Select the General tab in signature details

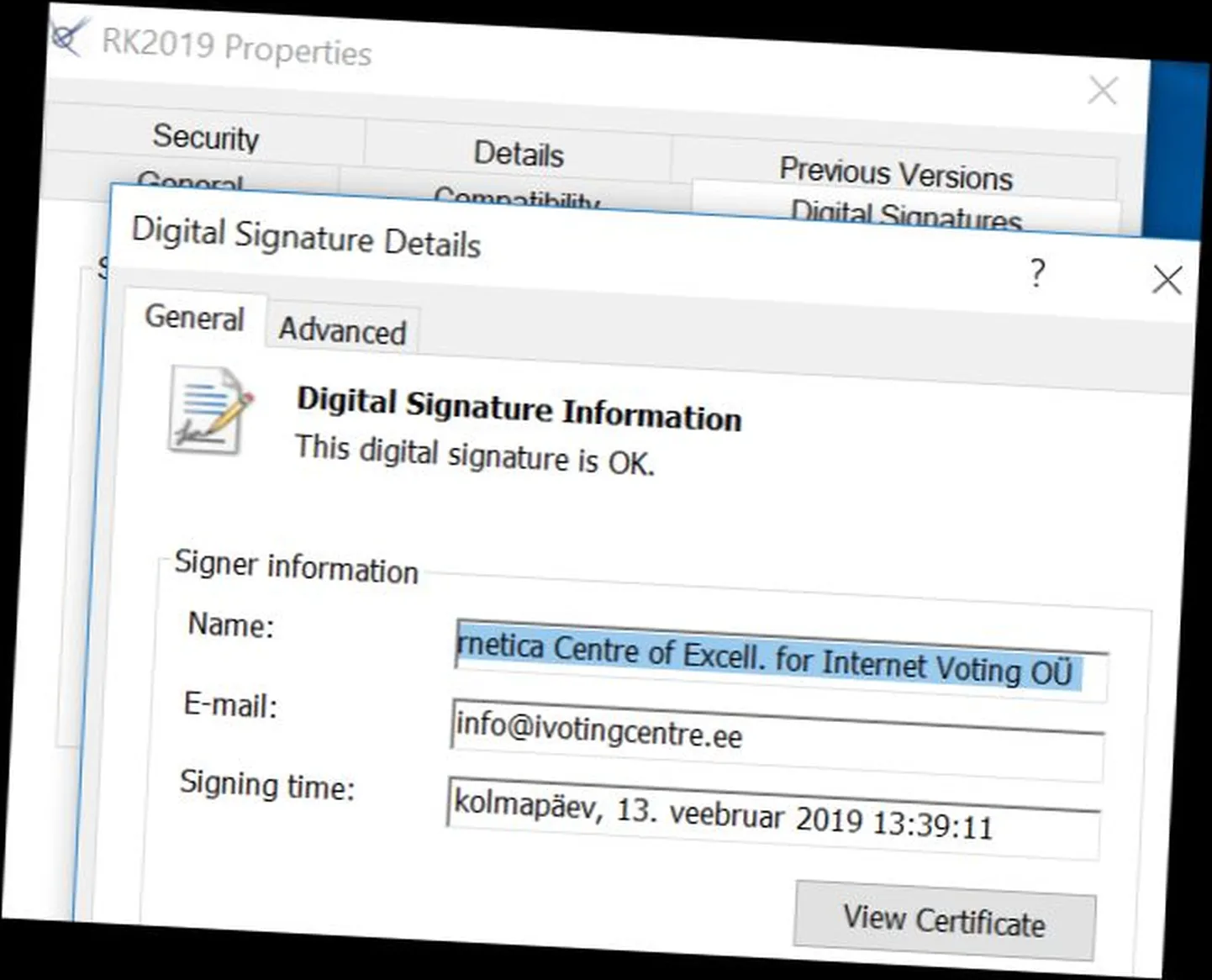coord(194,318)
